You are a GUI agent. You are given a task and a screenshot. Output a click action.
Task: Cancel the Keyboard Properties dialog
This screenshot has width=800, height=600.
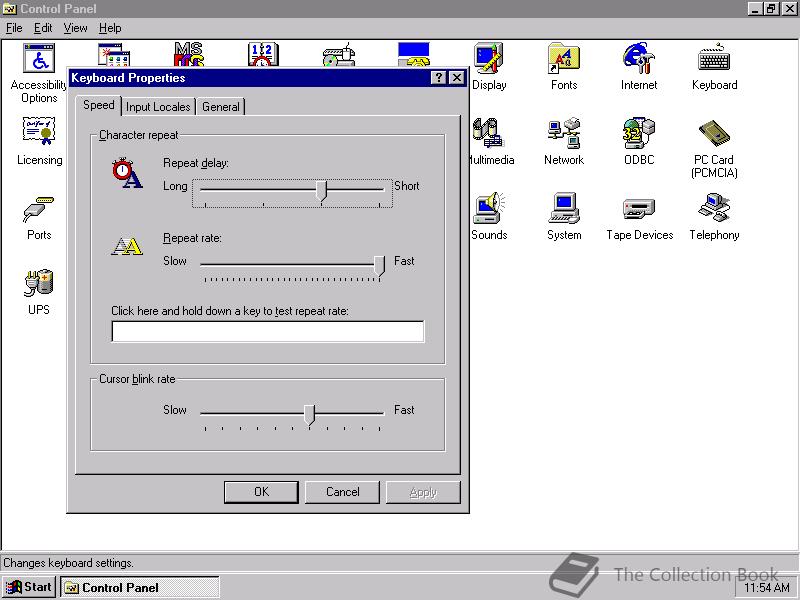tap(342, 492)
